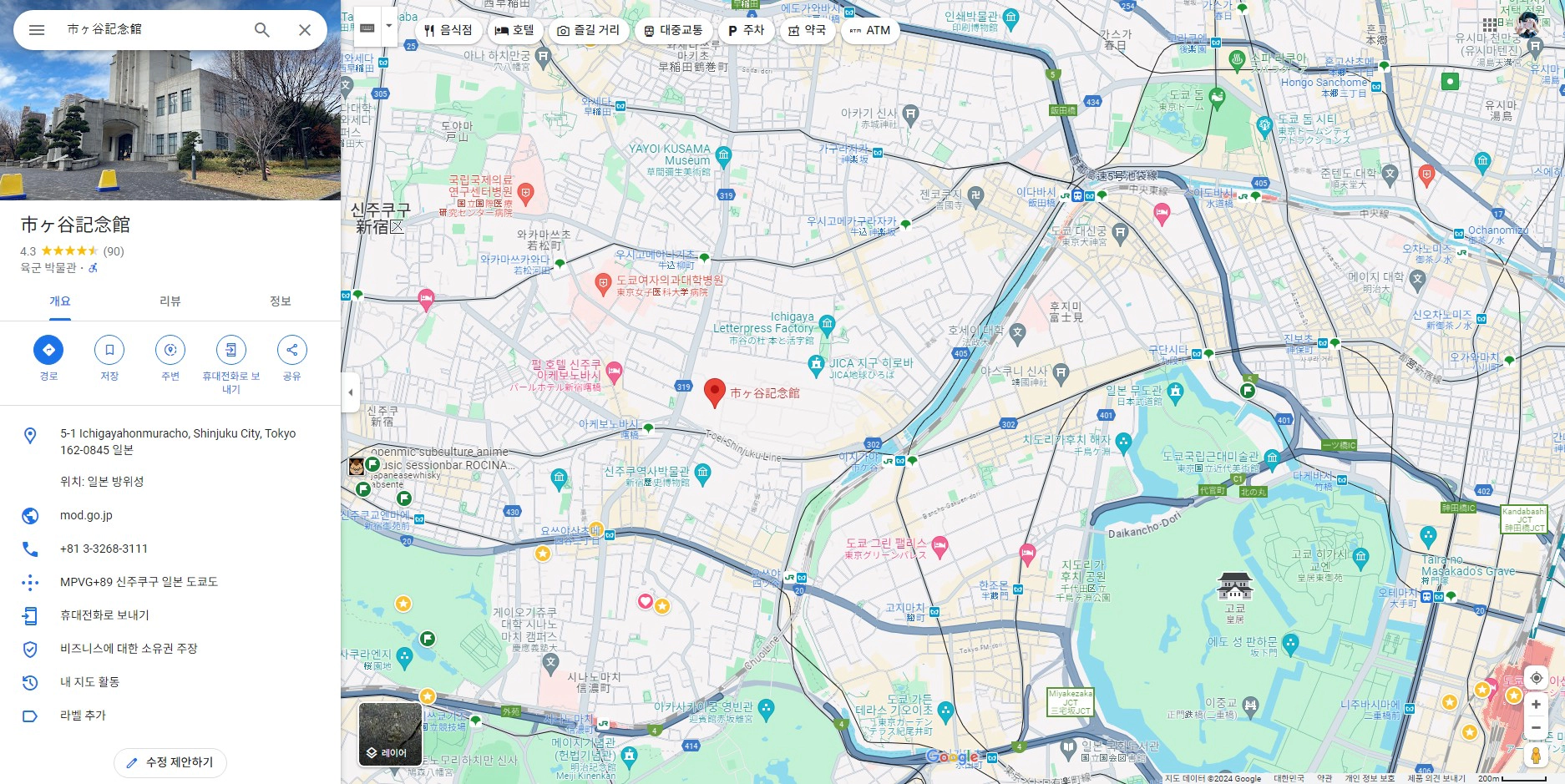Switch to the 리뷰 tab

pos(170,301)
